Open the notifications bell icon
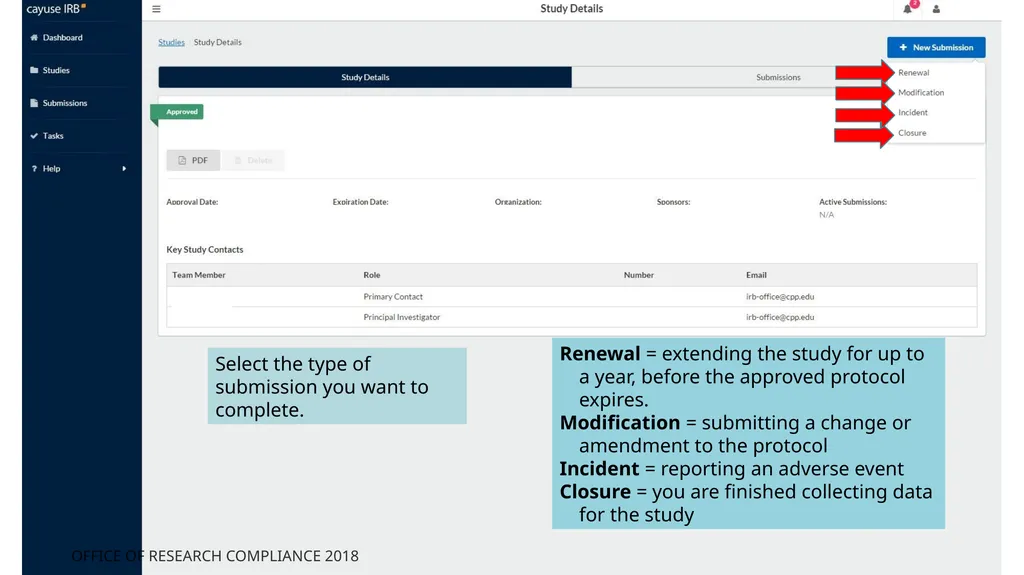Viewport: 1024px width, 575px height. coord(908,9)
